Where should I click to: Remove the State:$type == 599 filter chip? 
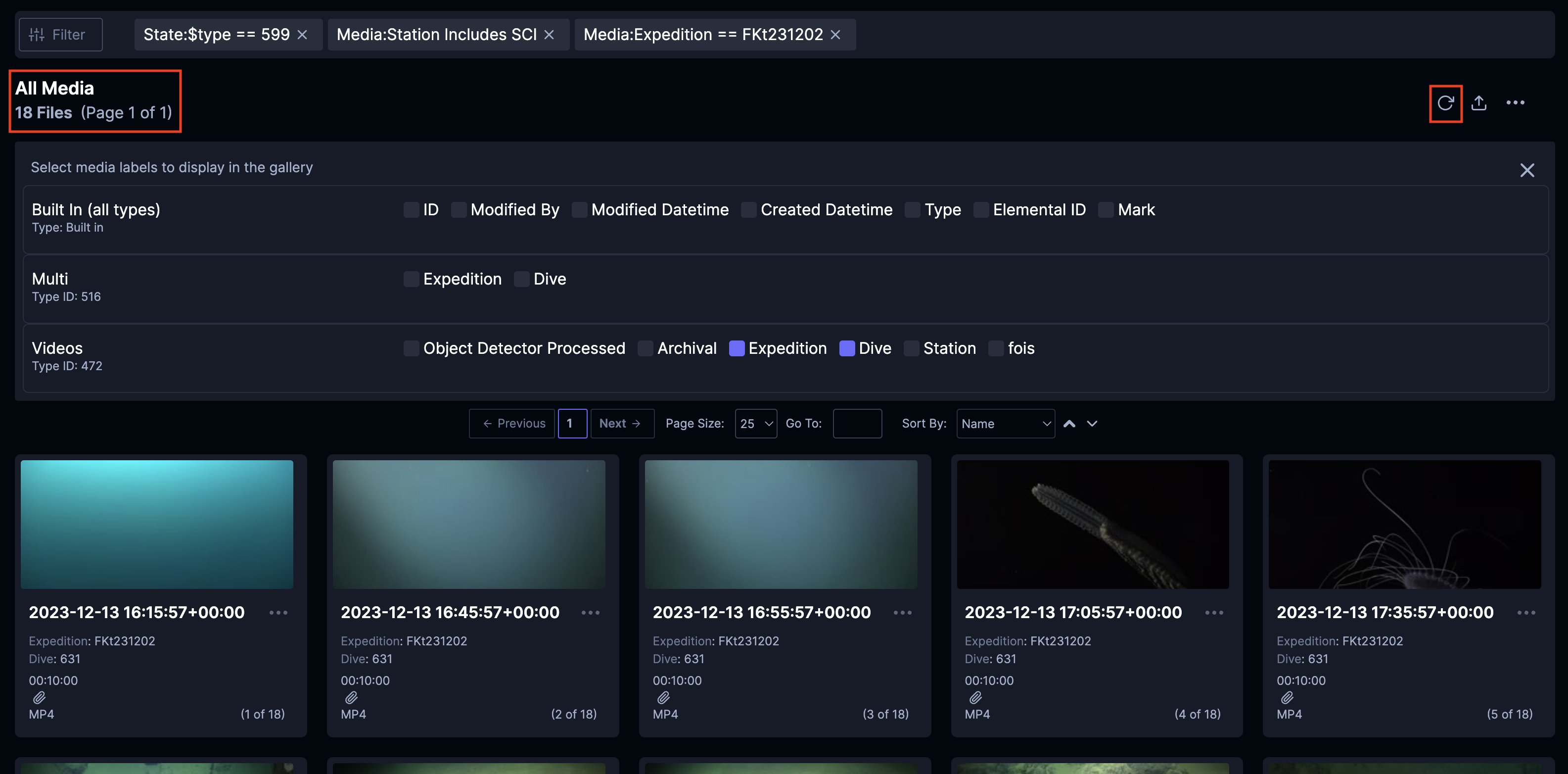302,35
